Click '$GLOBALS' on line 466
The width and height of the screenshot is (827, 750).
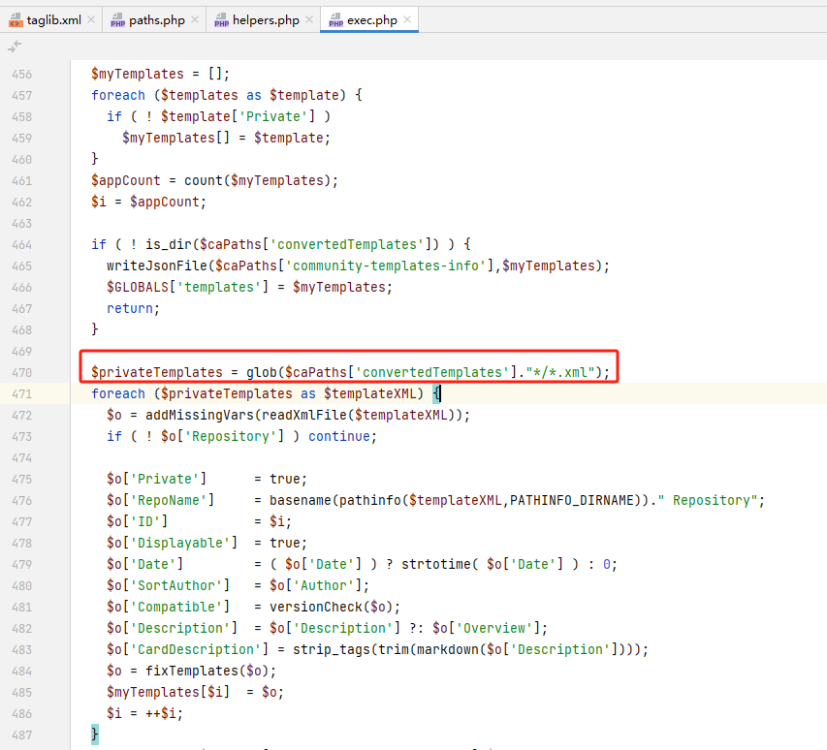pyautogui.click(x=137, y=287)
